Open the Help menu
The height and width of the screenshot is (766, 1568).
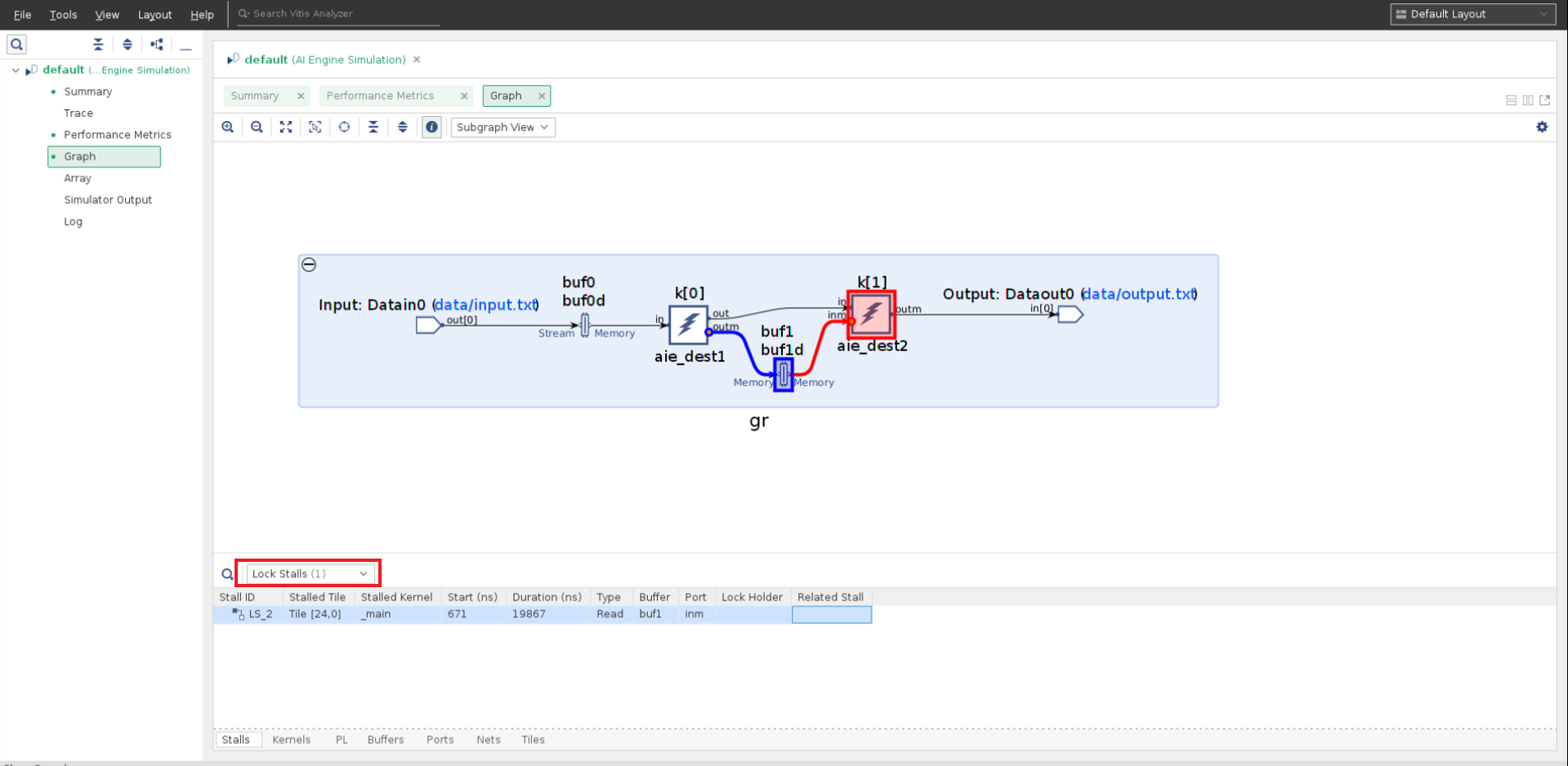202,15
